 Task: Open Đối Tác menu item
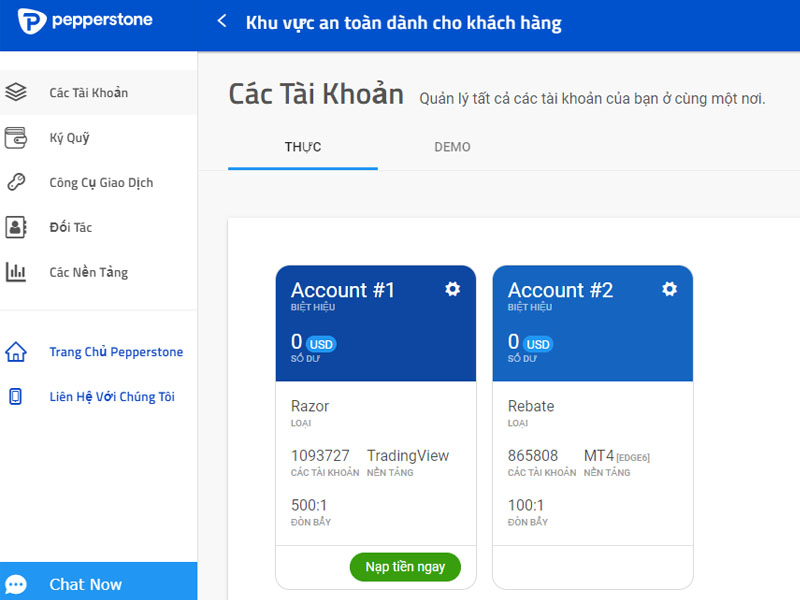pyautogui.click(x=98, y=227)
